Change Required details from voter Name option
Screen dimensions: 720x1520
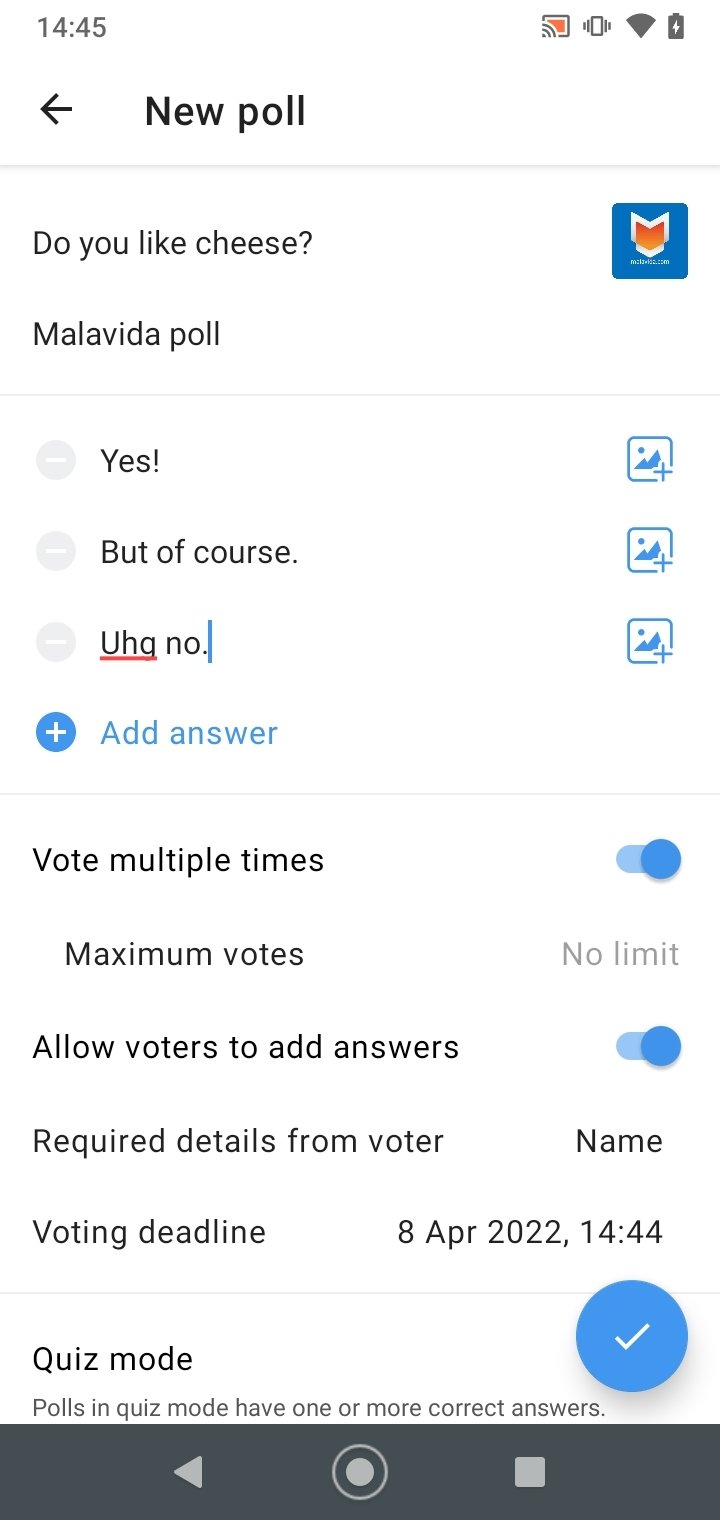click(619, 1141)
